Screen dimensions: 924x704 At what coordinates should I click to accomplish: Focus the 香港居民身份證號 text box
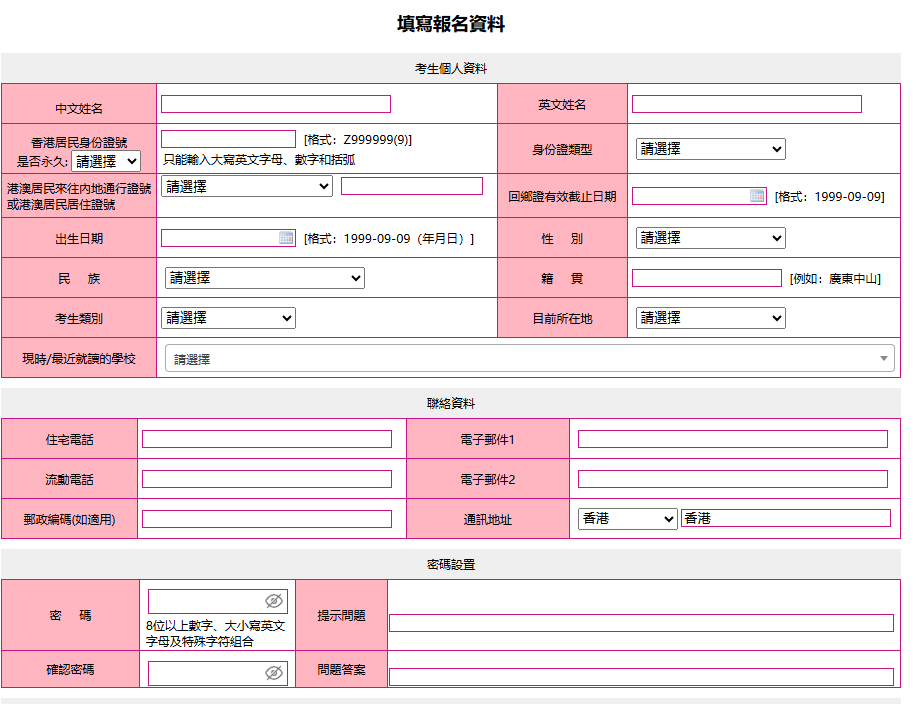click(228, 139)
